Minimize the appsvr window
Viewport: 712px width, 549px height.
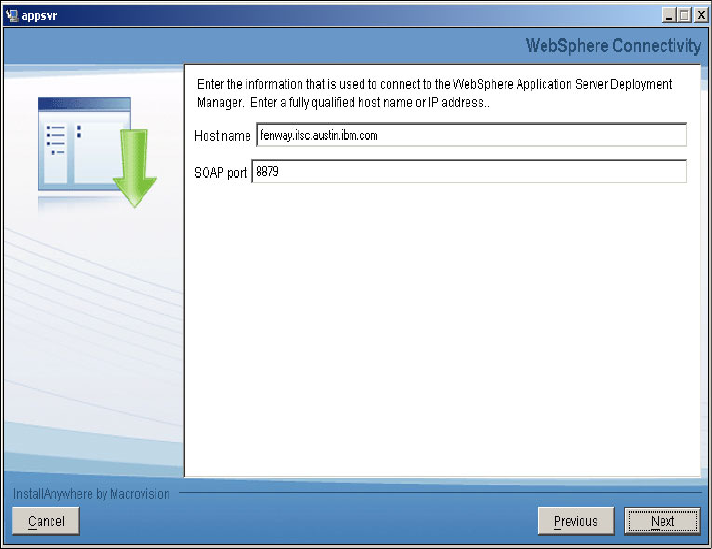[x=669, y=15]
